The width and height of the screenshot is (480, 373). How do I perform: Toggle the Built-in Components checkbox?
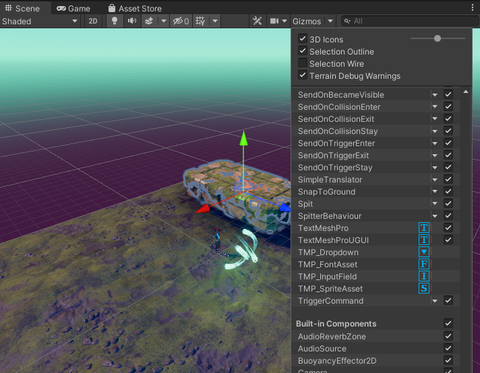point(448,323)
